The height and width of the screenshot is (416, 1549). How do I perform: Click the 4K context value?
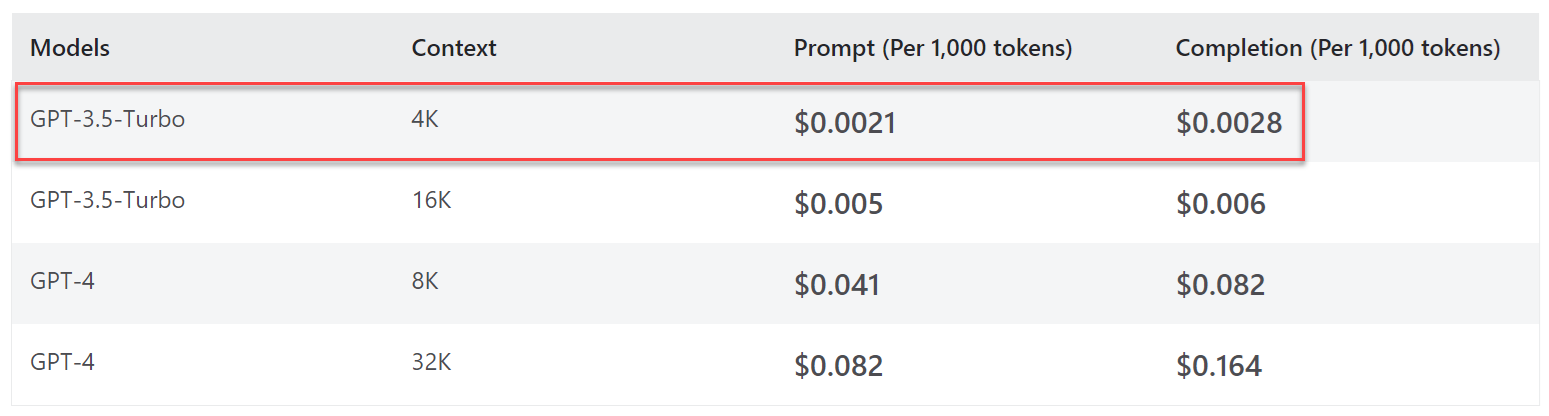[x=425, y=119]
